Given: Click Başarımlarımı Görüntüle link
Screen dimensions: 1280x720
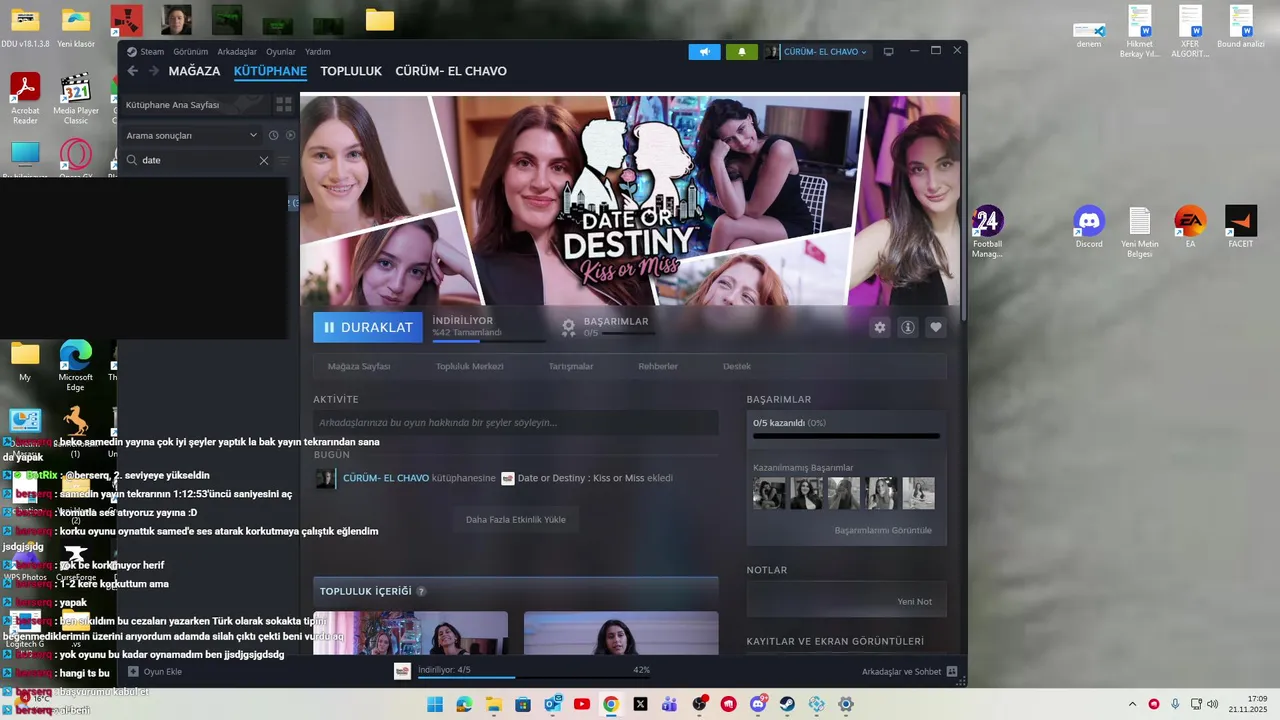Looking at the screenshot, I should tap(883, 530).
